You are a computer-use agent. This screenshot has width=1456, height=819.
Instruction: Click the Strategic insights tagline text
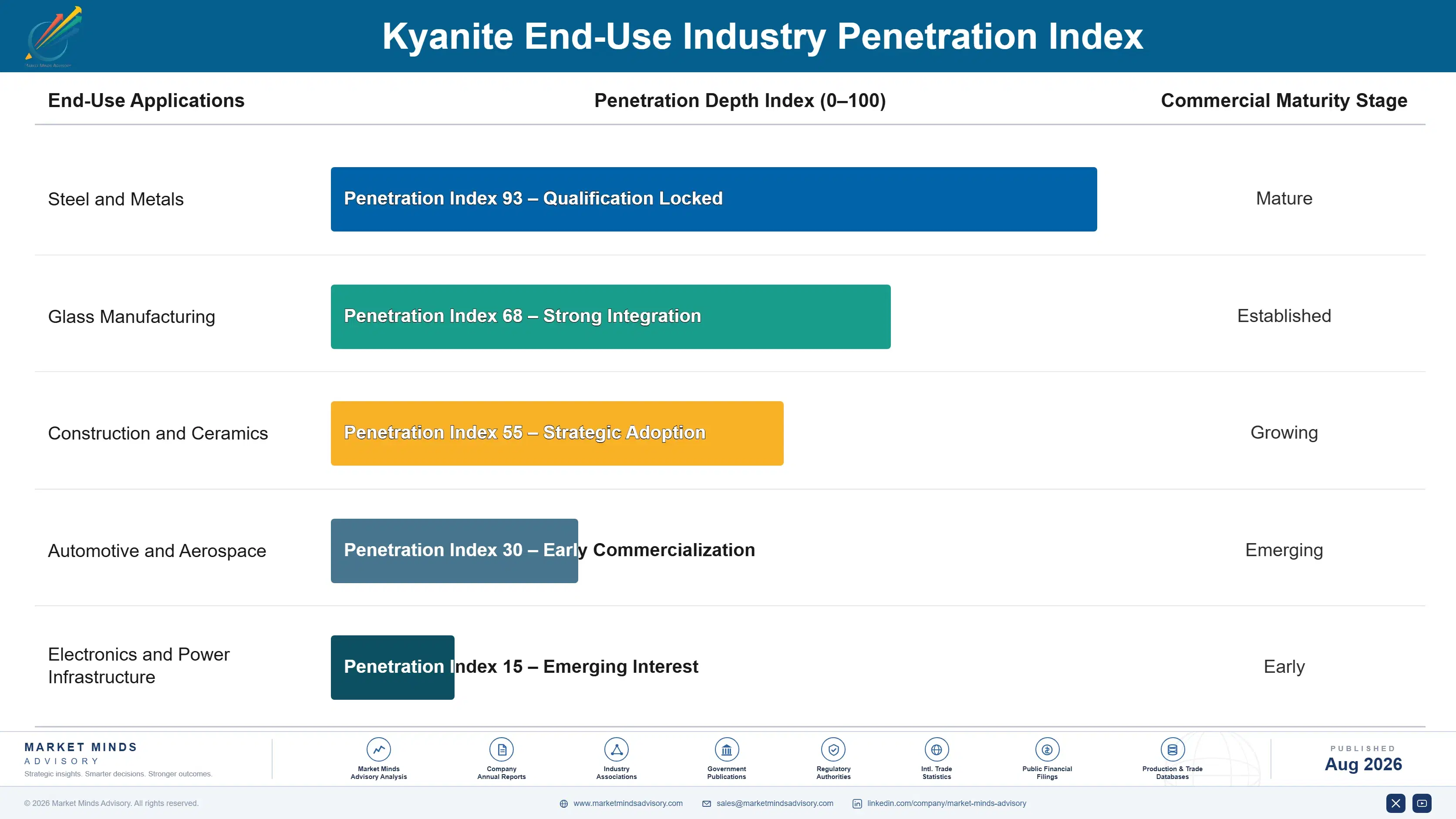click(118, 774)
